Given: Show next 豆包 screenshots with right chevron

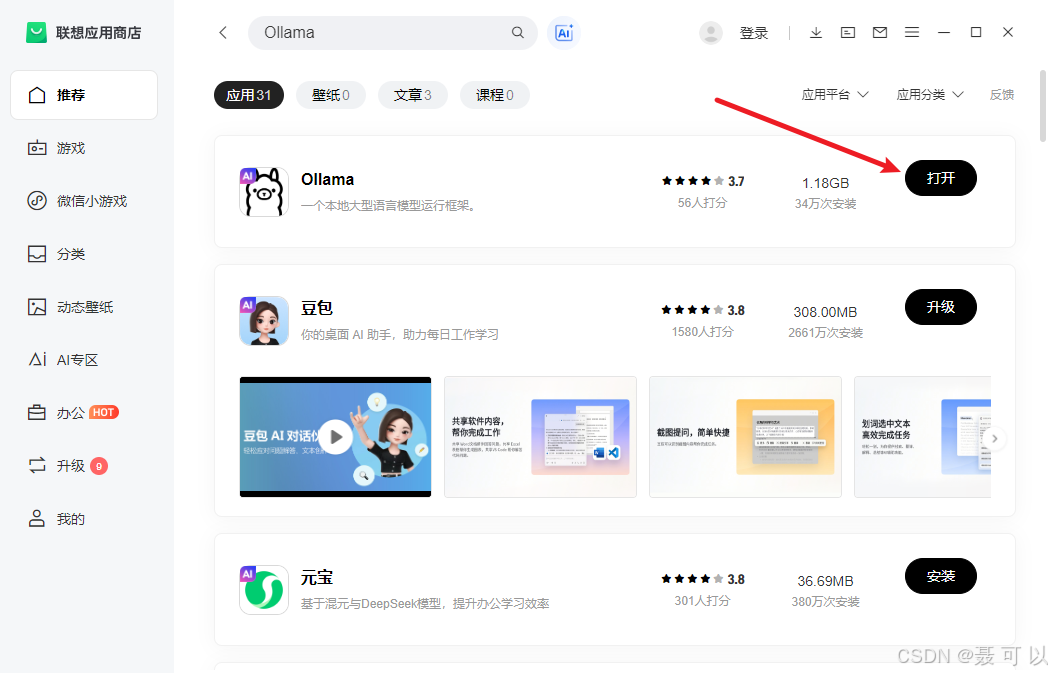Looking at the screenshot, I should (995, 438).
